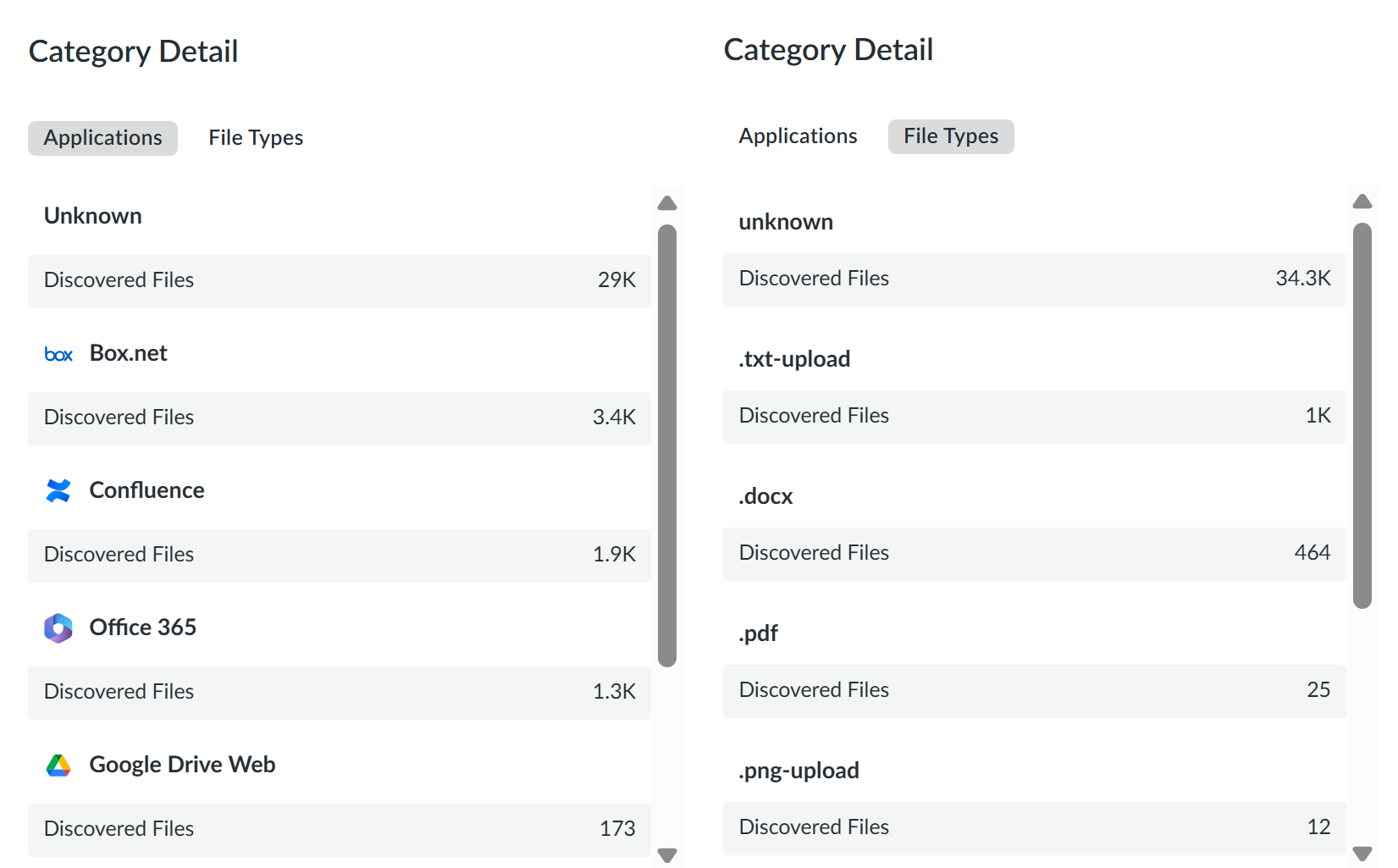Click the Office 365 logo icon
This screenshot has width=1398, height=868.
[x=58, y=628]
